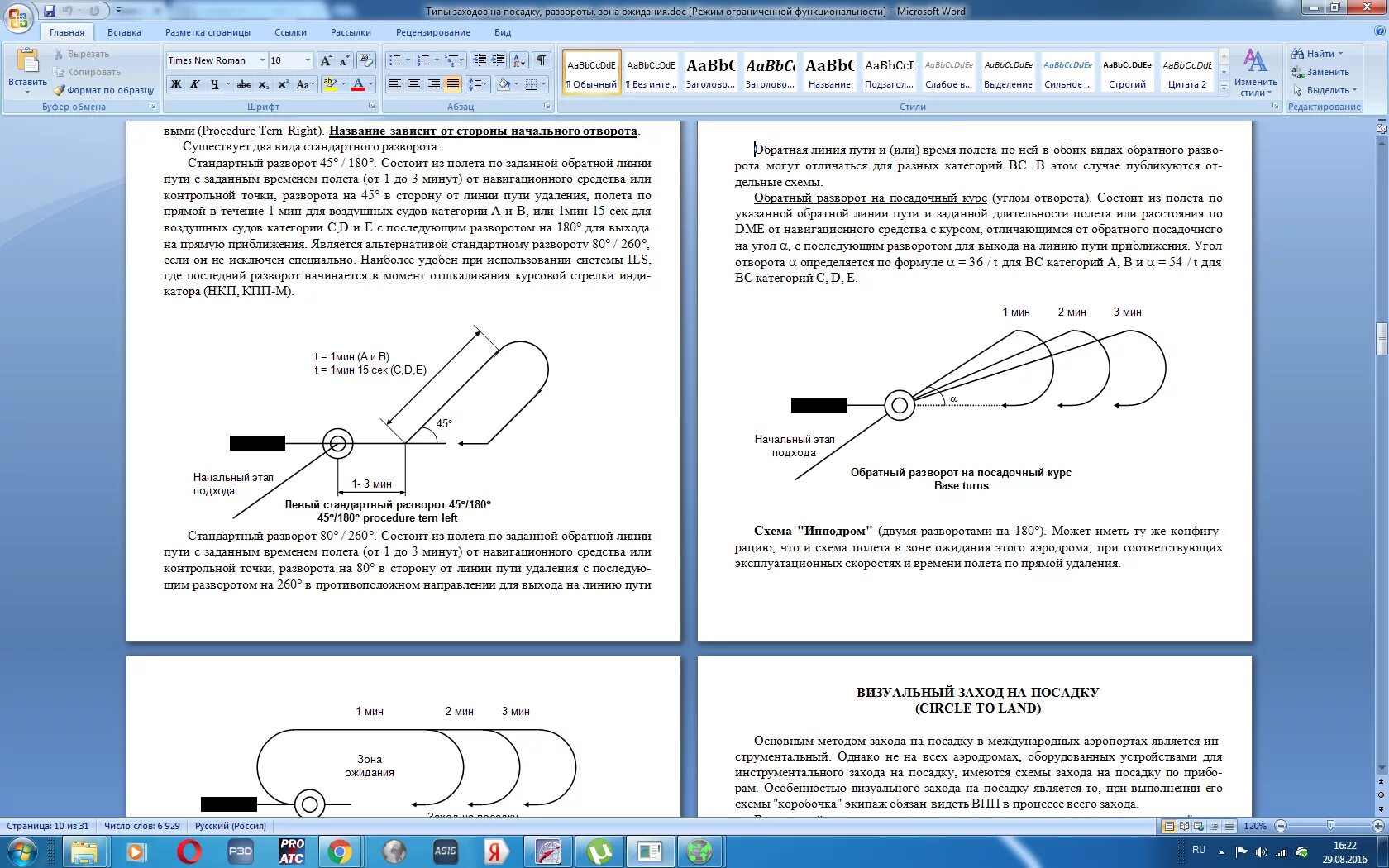Click the Выделить select button
The height and width of the screenshot is (868, 1389).
[1325, 90]
